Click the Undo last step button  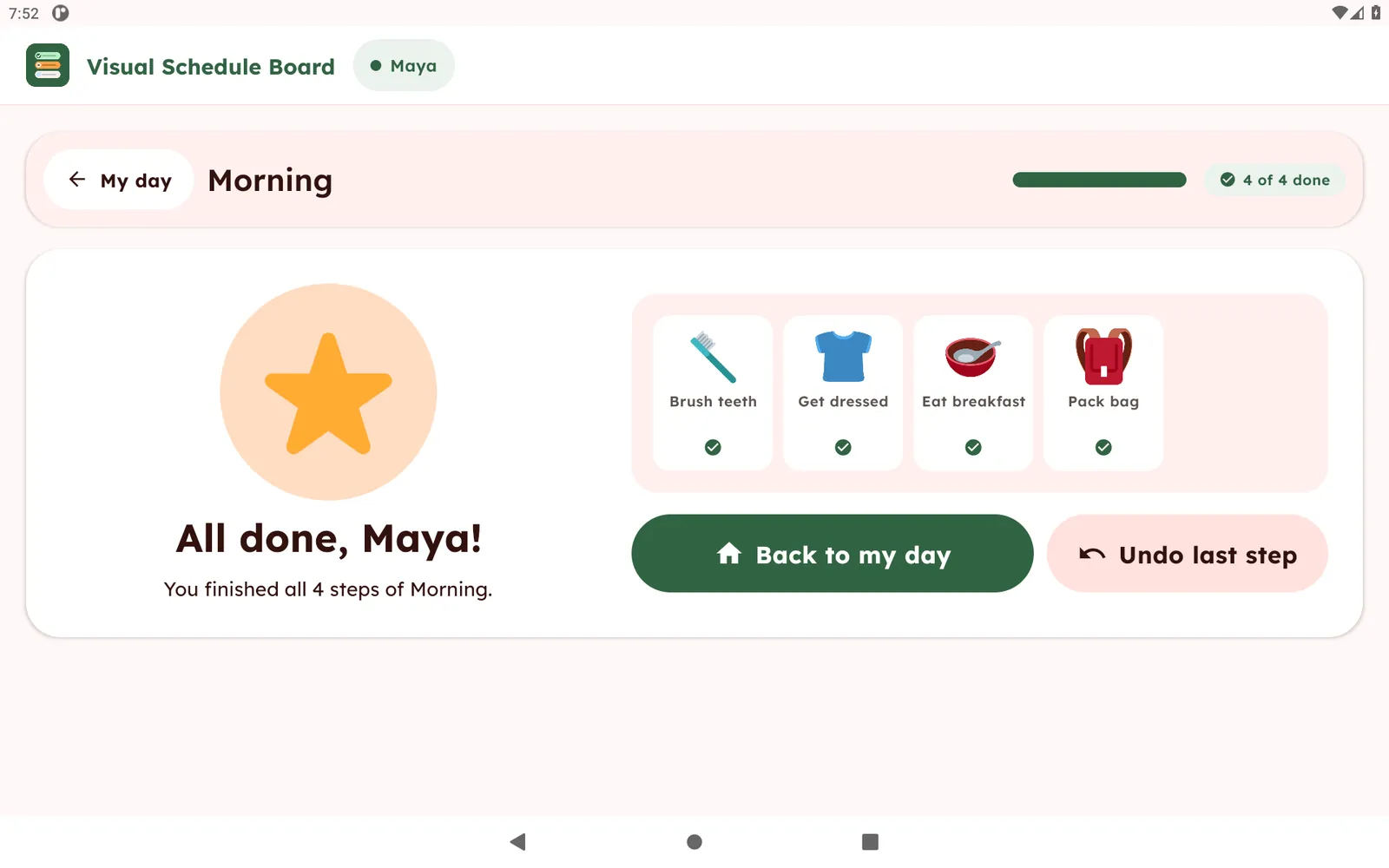(1188, 554)
